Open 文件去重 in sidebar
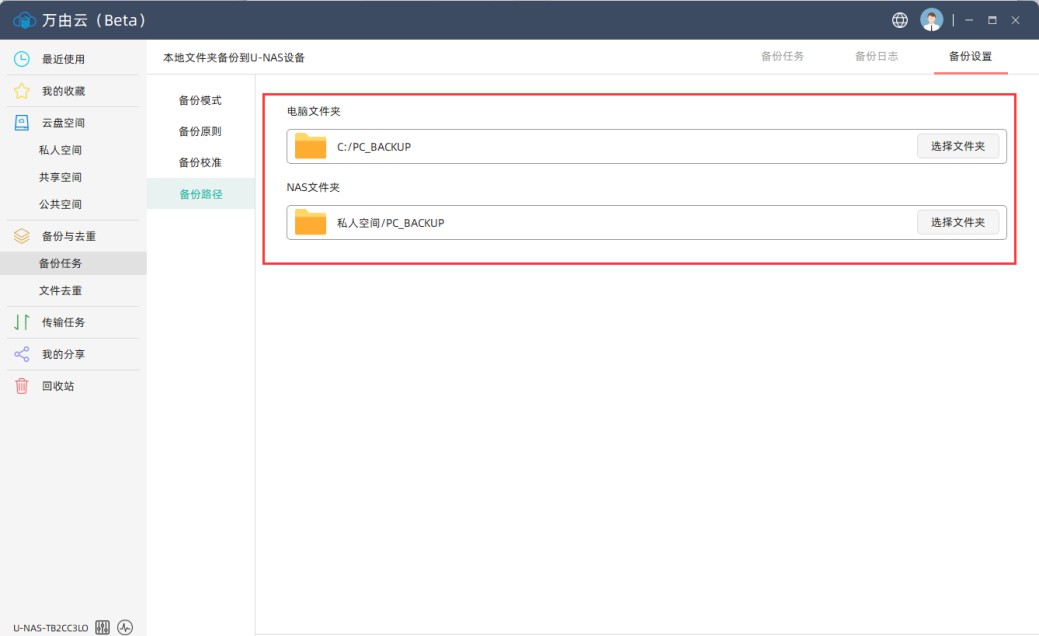 tap(60, 291)
